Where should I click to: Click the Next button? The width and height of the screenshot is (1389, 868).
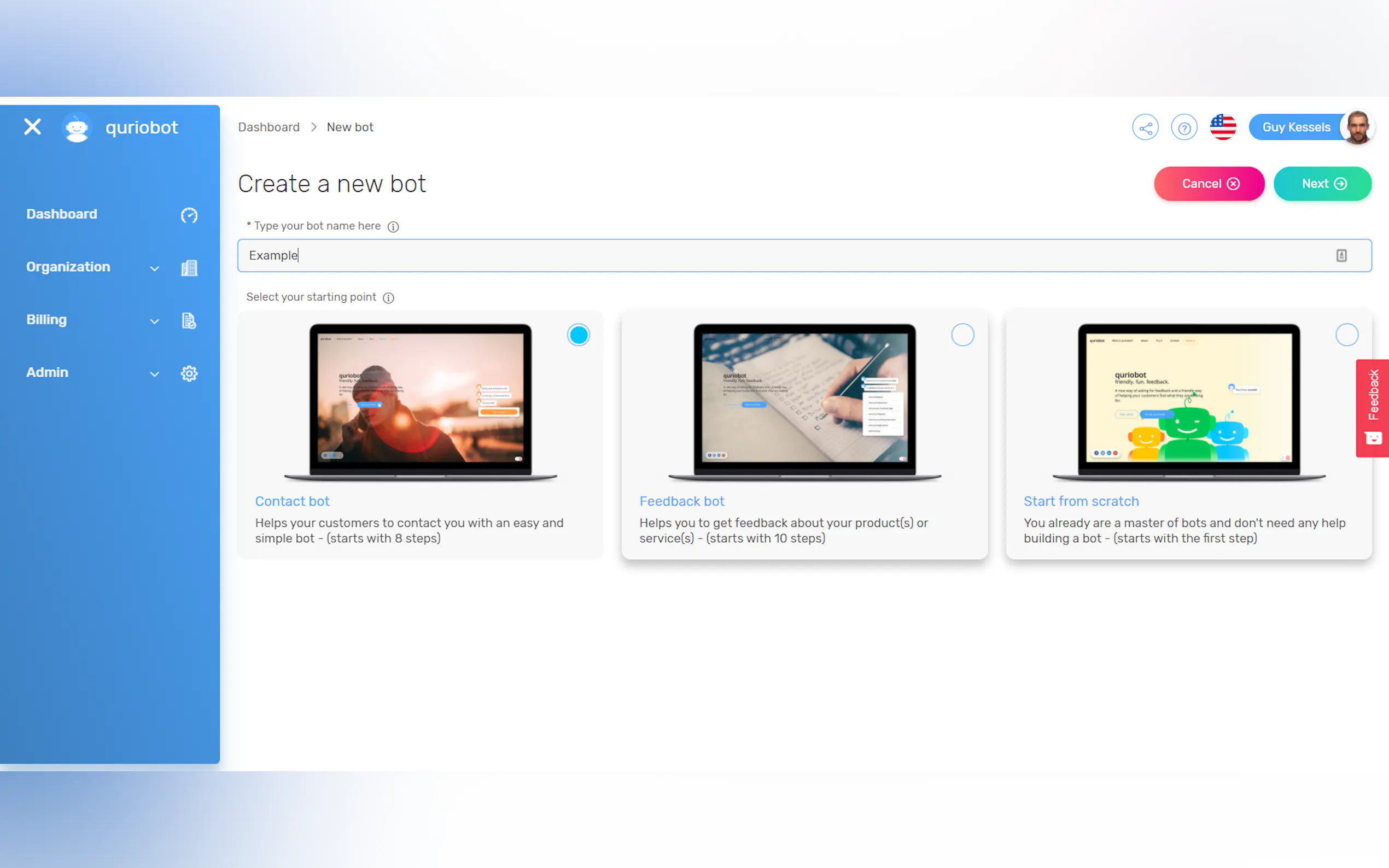[x=1322, y=184]
